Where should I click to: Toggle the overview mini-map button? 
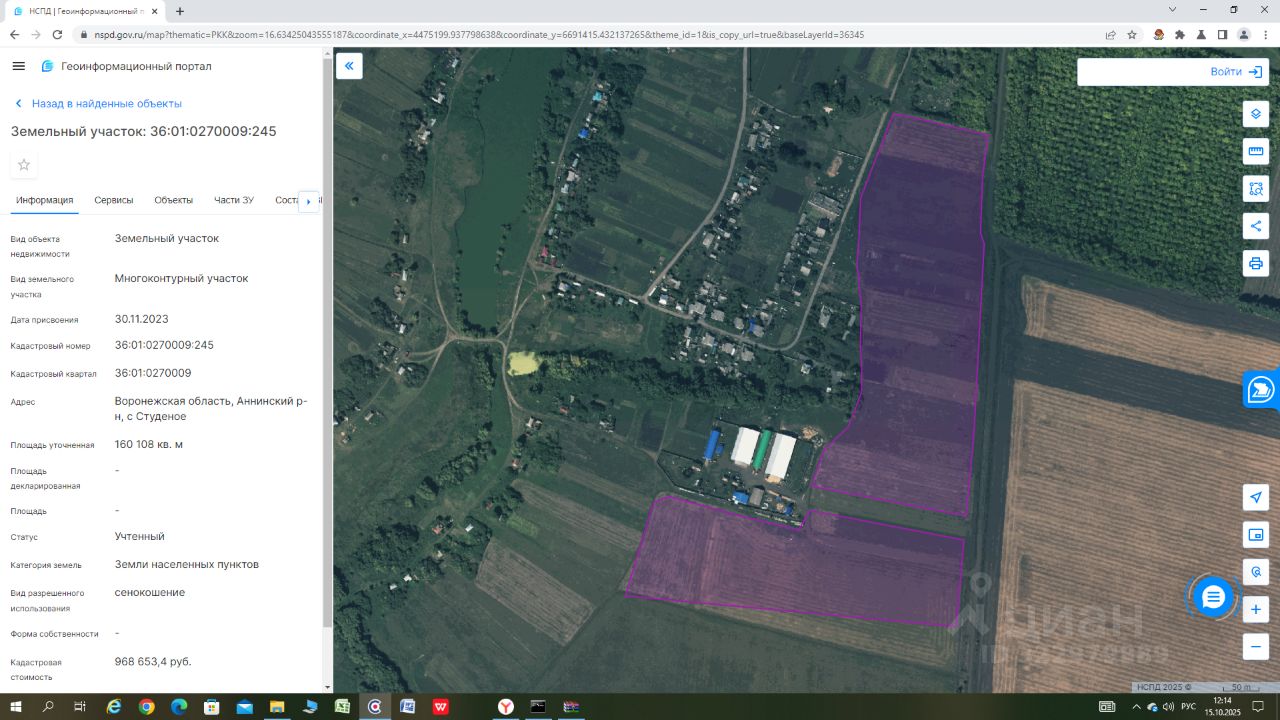tap(1256, 535)
